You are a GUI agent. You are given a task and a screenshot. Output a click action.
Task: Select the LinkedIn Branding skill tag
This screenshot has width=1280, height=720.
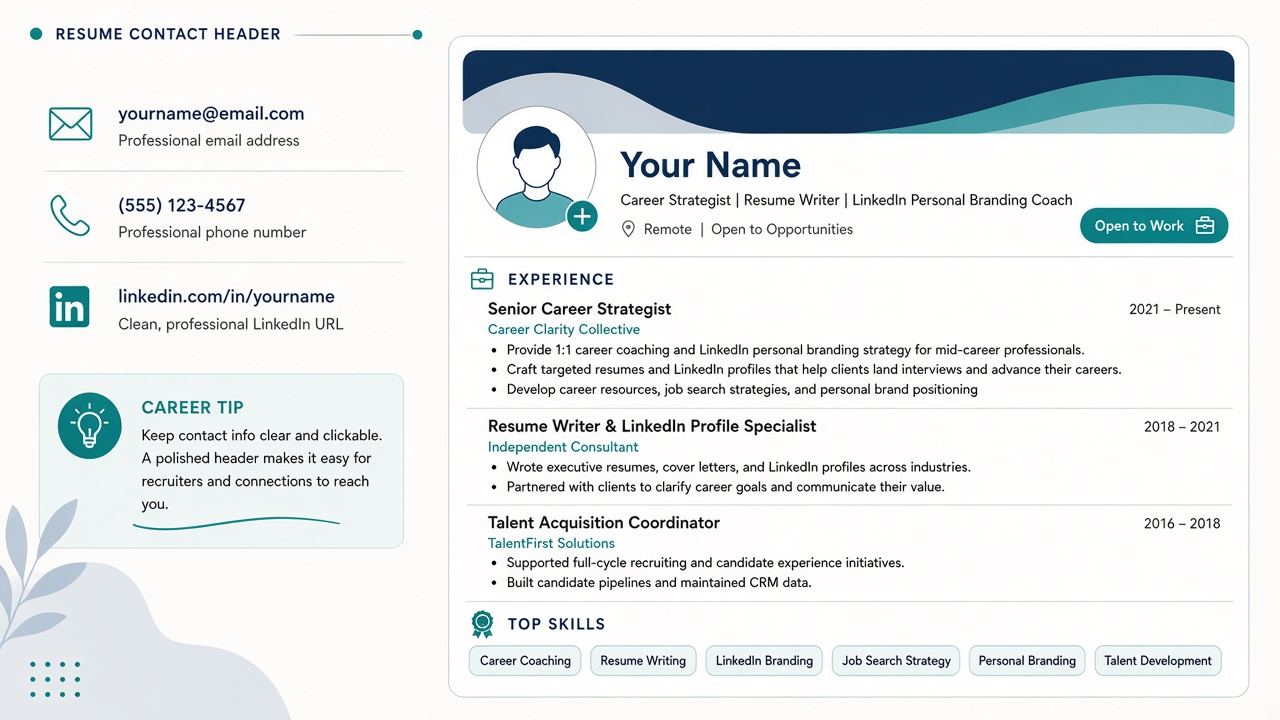pyautogui.click(x=764, y=661)
